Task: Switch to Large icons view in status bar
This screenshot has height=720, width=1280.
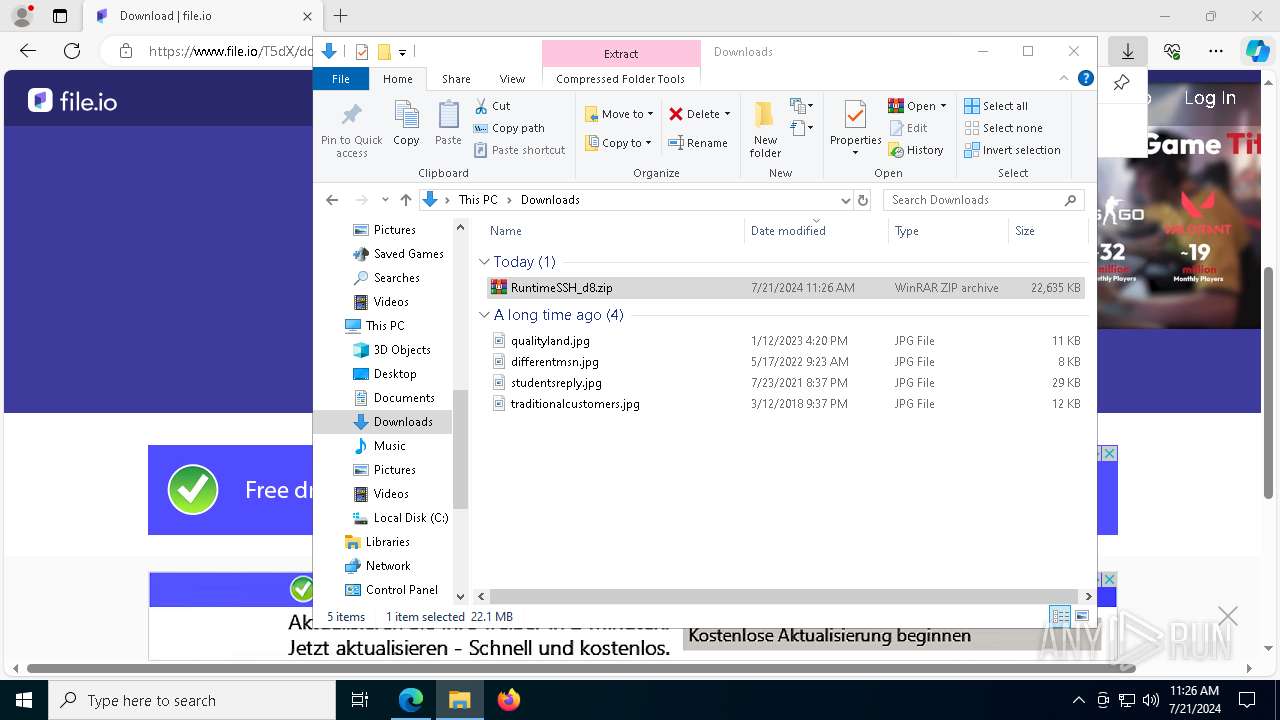Action: pos(1081,616)
